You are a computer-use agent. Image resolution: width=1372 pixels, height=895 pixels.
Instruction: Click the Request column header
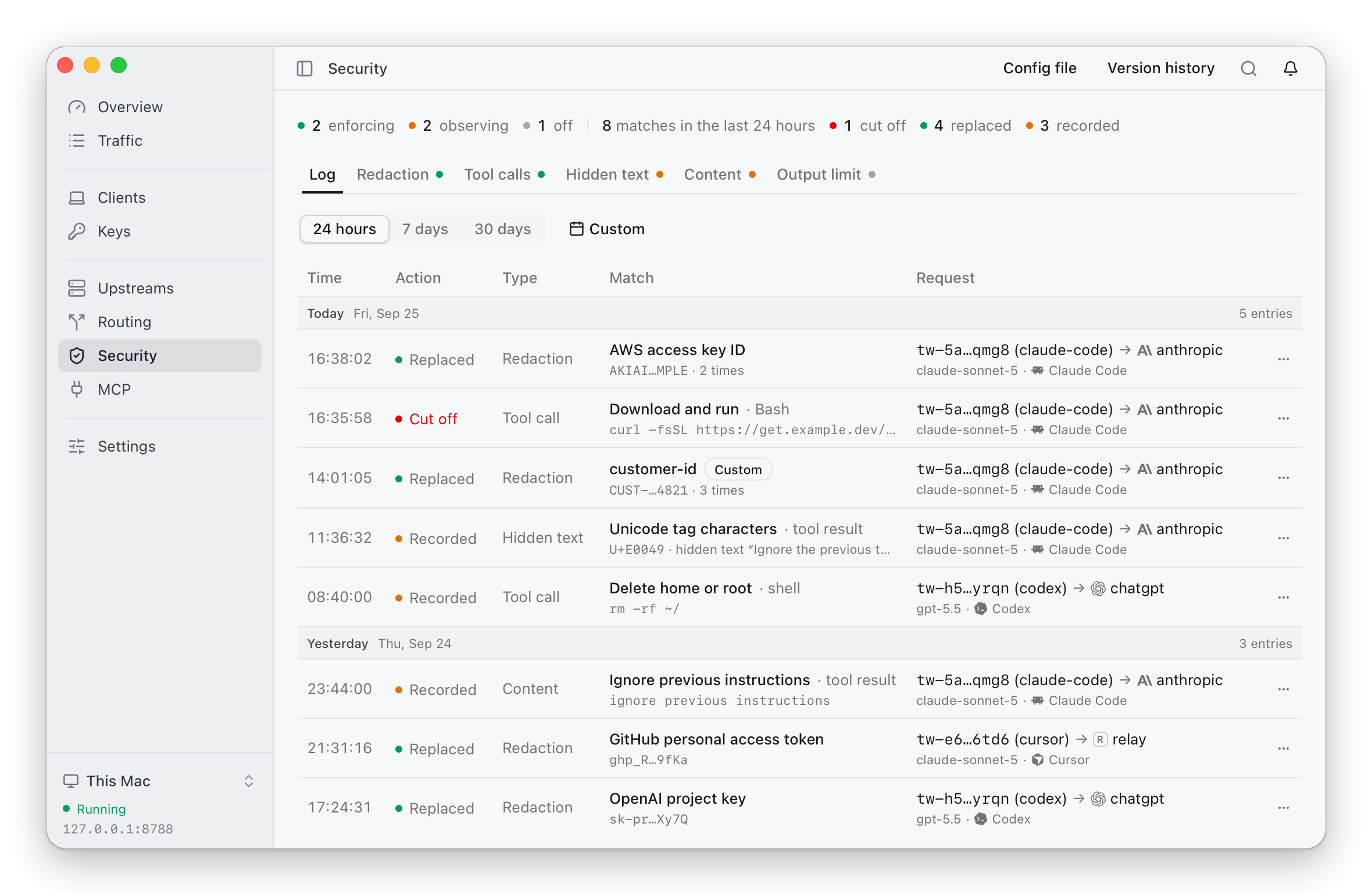click(945, 278)
